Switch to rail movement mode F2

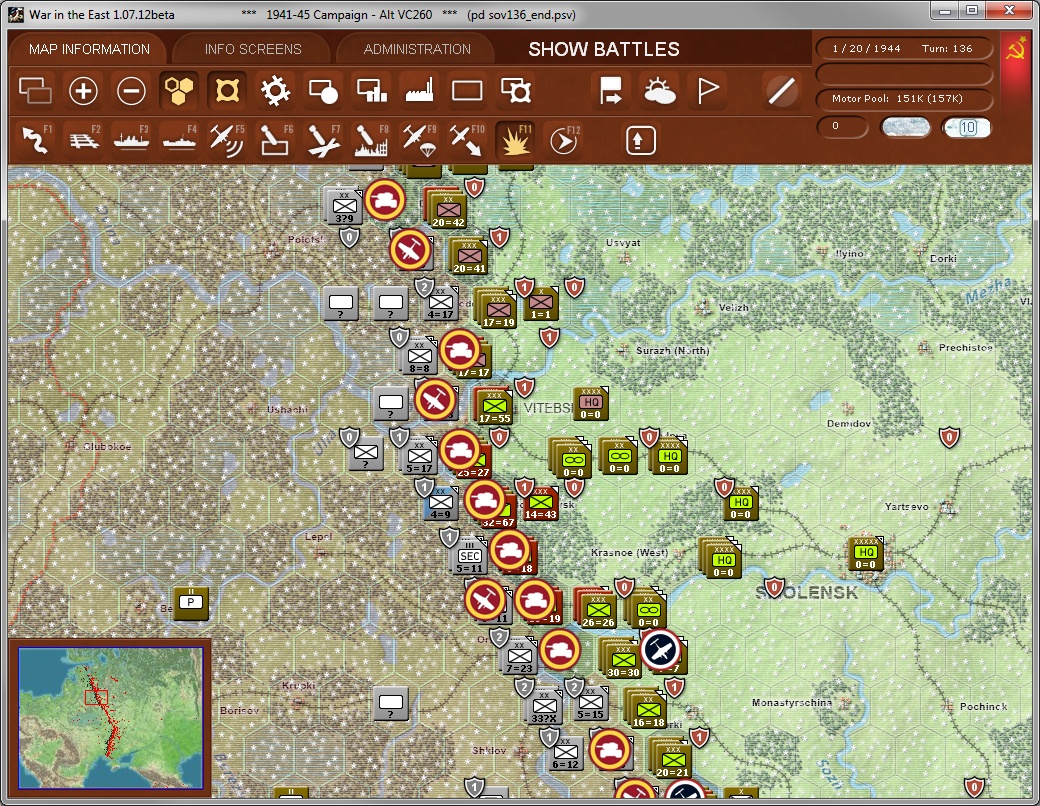tap(84, 139)
